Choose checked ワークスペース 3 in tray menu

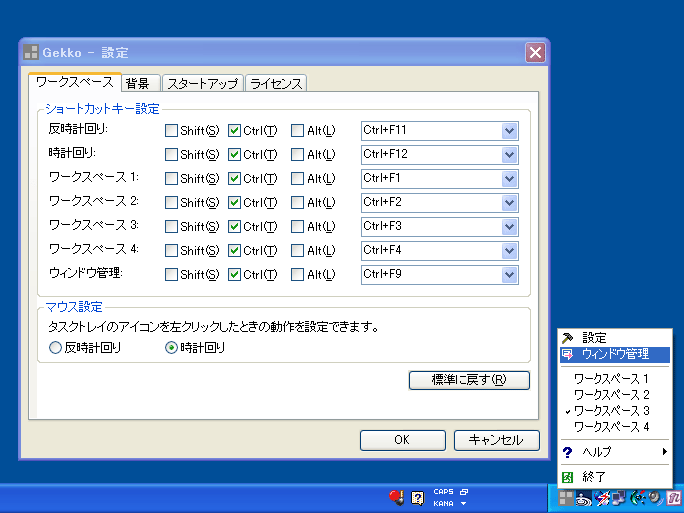615,411
